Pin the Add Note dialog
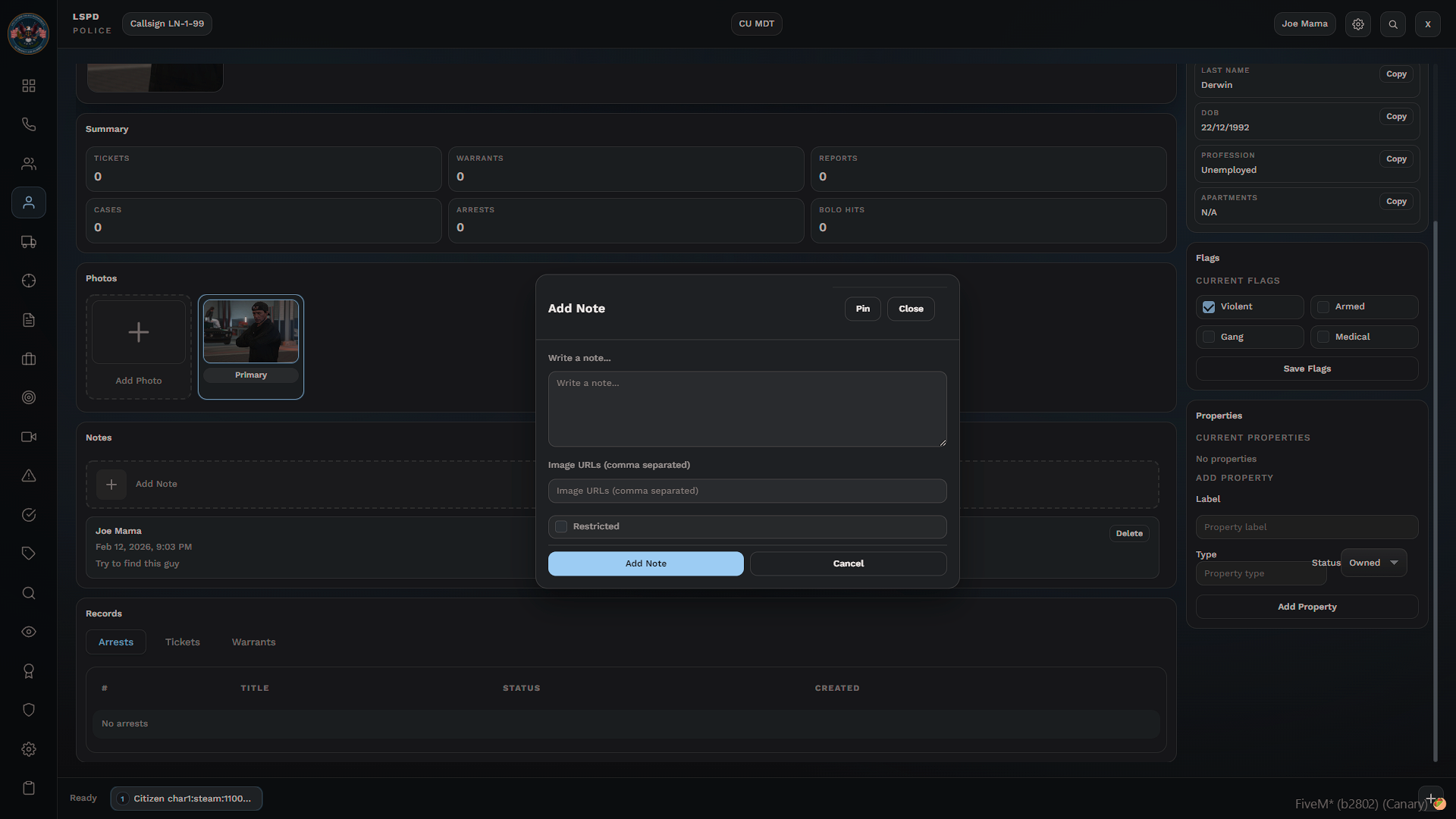 (x=862, y=309)
